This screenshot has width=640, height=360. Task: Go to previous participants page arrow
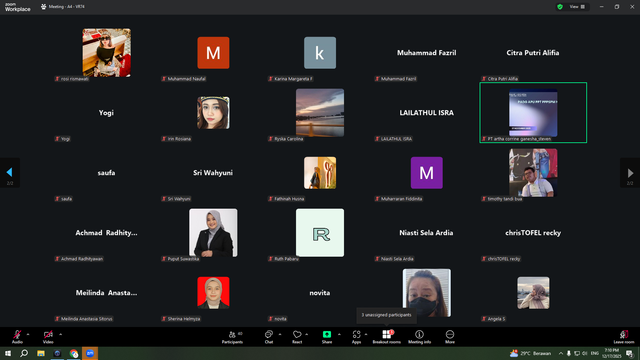click(9, 173)
